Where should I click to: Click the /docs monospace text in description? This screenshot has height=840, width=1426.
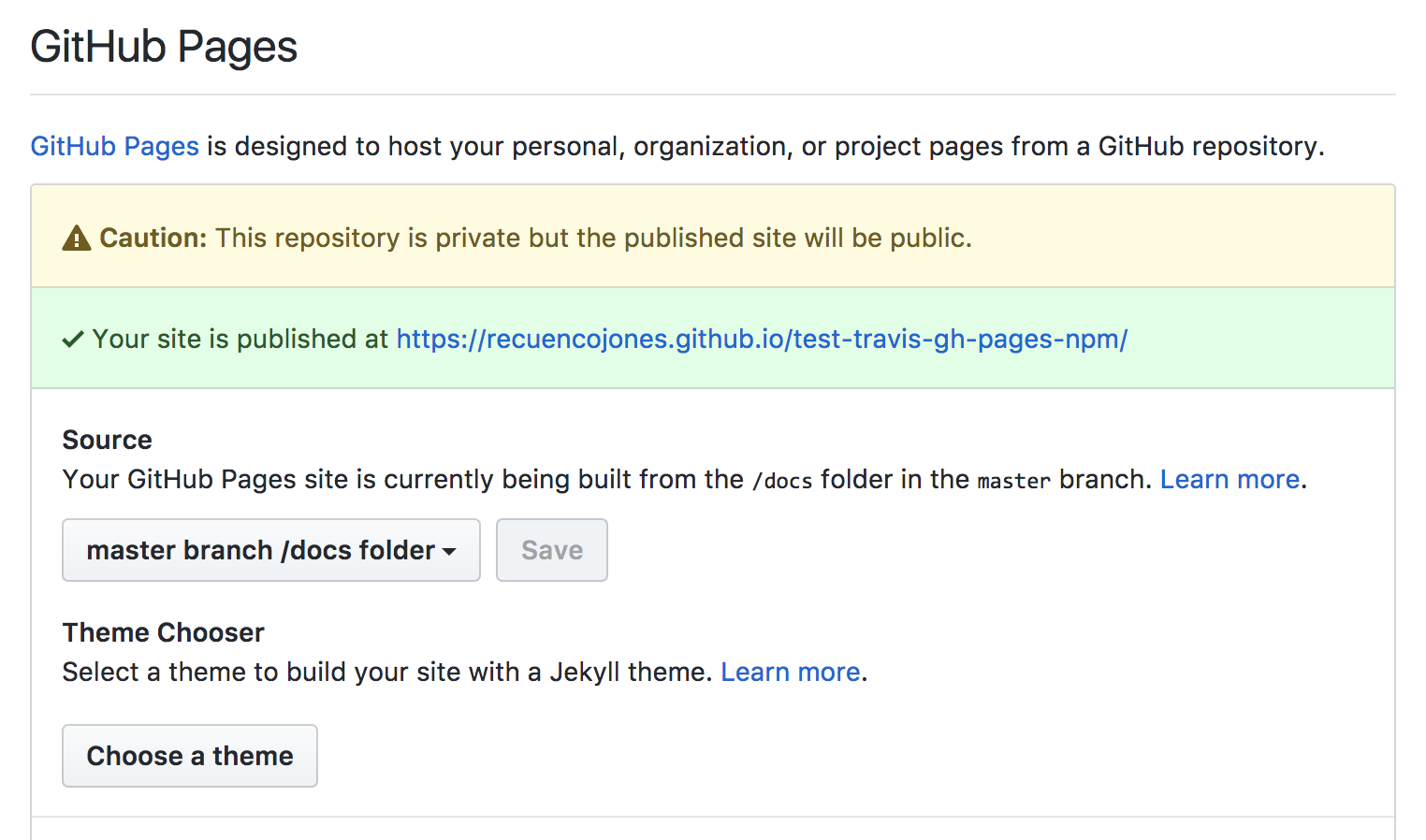pos(782,481)
